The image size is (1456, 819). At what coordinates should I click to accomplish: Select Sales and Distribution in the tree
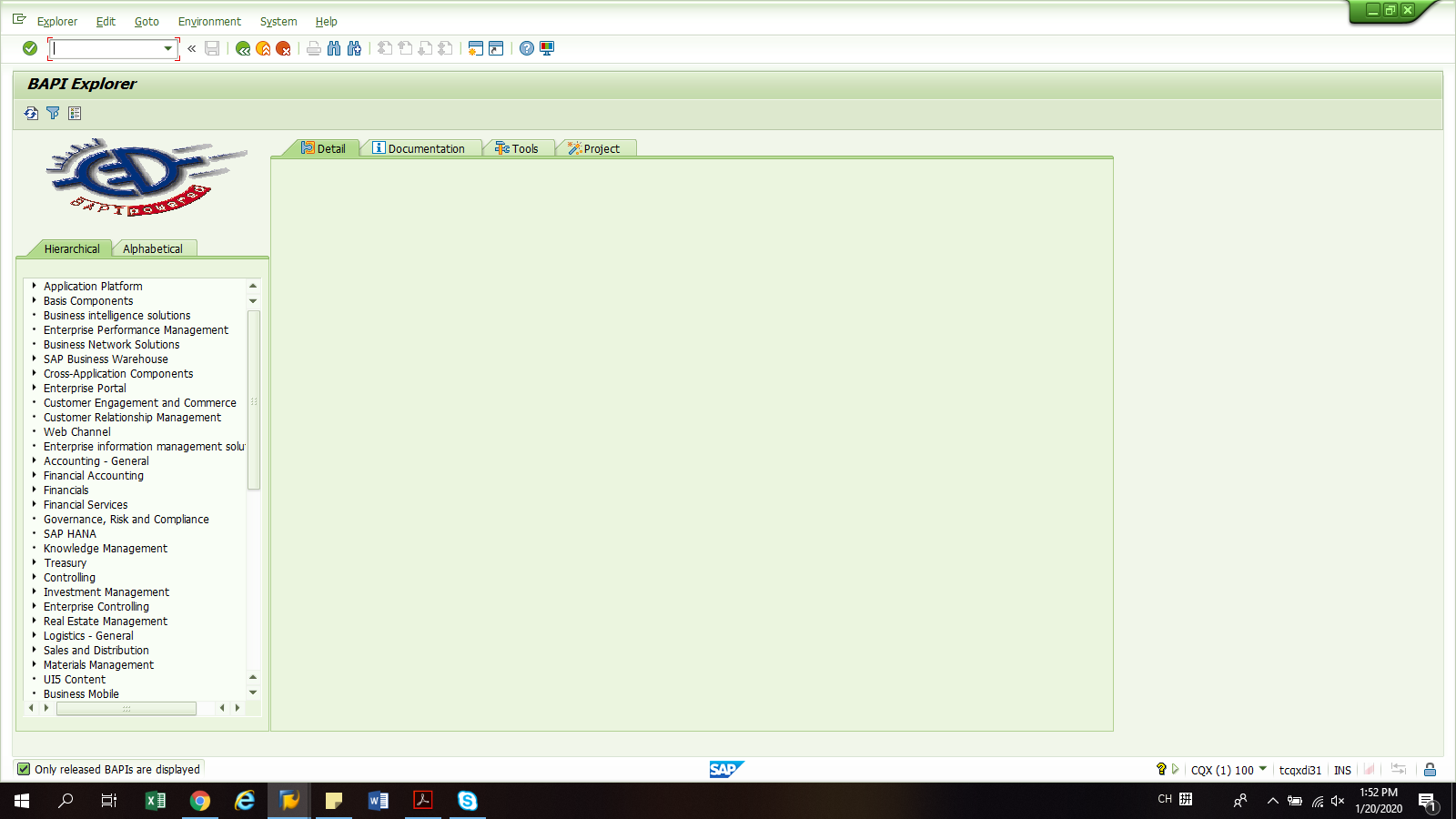pyautogui.click(x=96, y=650)
